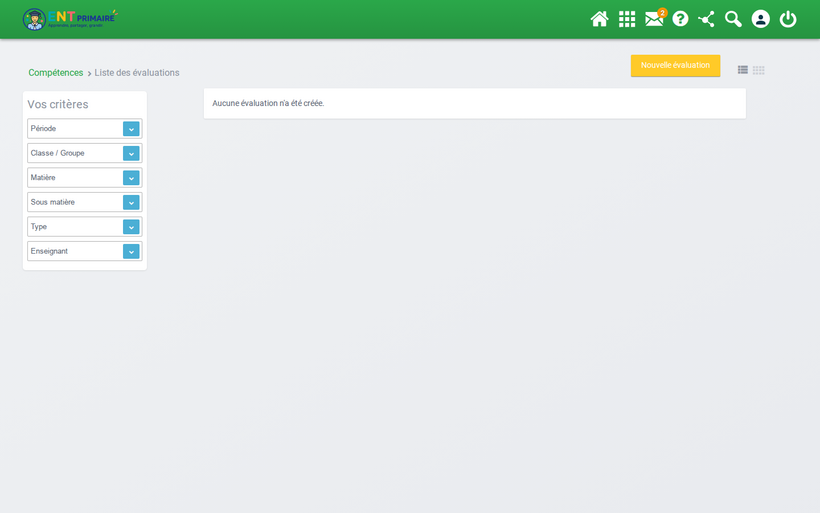Click the 'Vos critères' heading
The image size is (820, 513).
[58, 105]
